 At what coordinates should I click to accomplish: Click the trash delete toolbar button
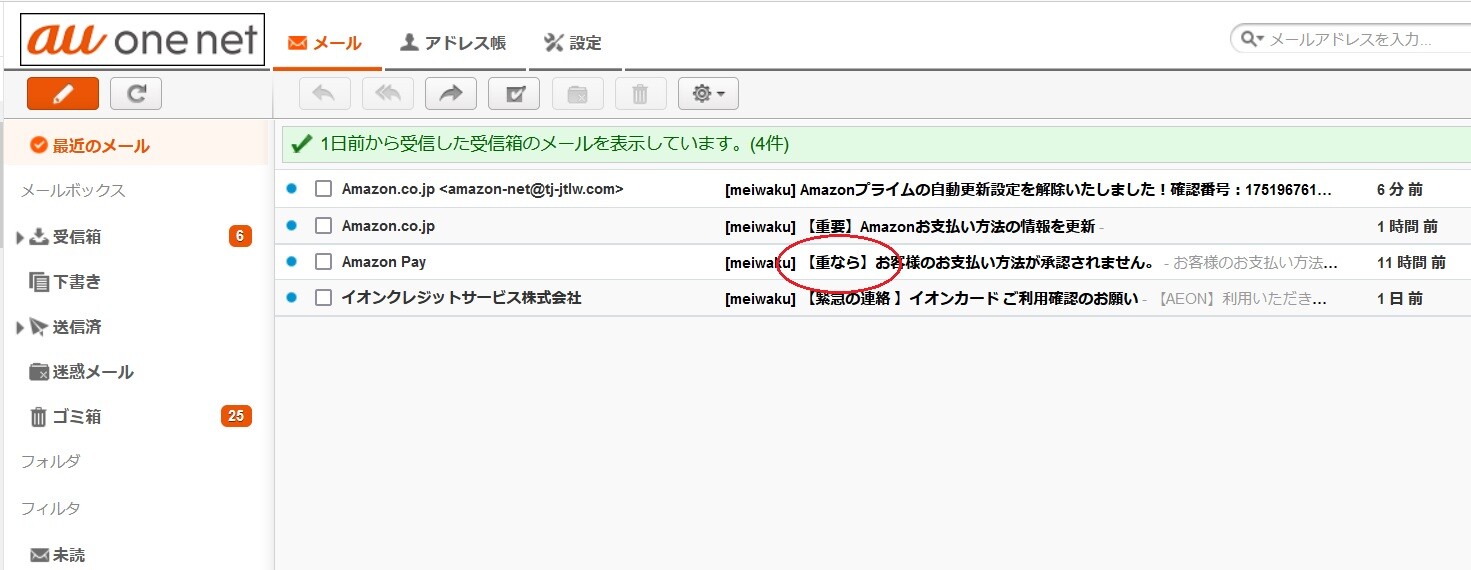[x=641, y=93]
